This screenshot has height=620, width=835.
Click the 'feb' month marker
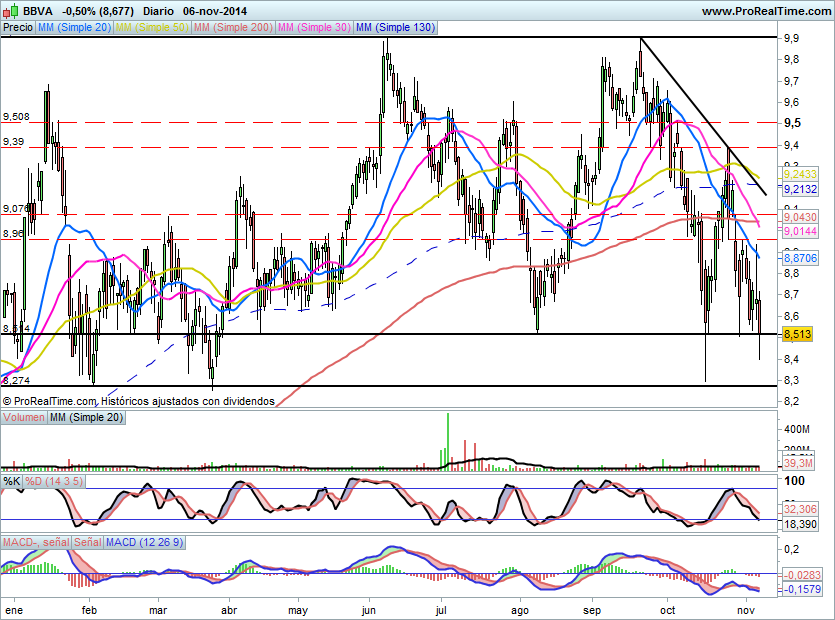[x=89, y=610]
